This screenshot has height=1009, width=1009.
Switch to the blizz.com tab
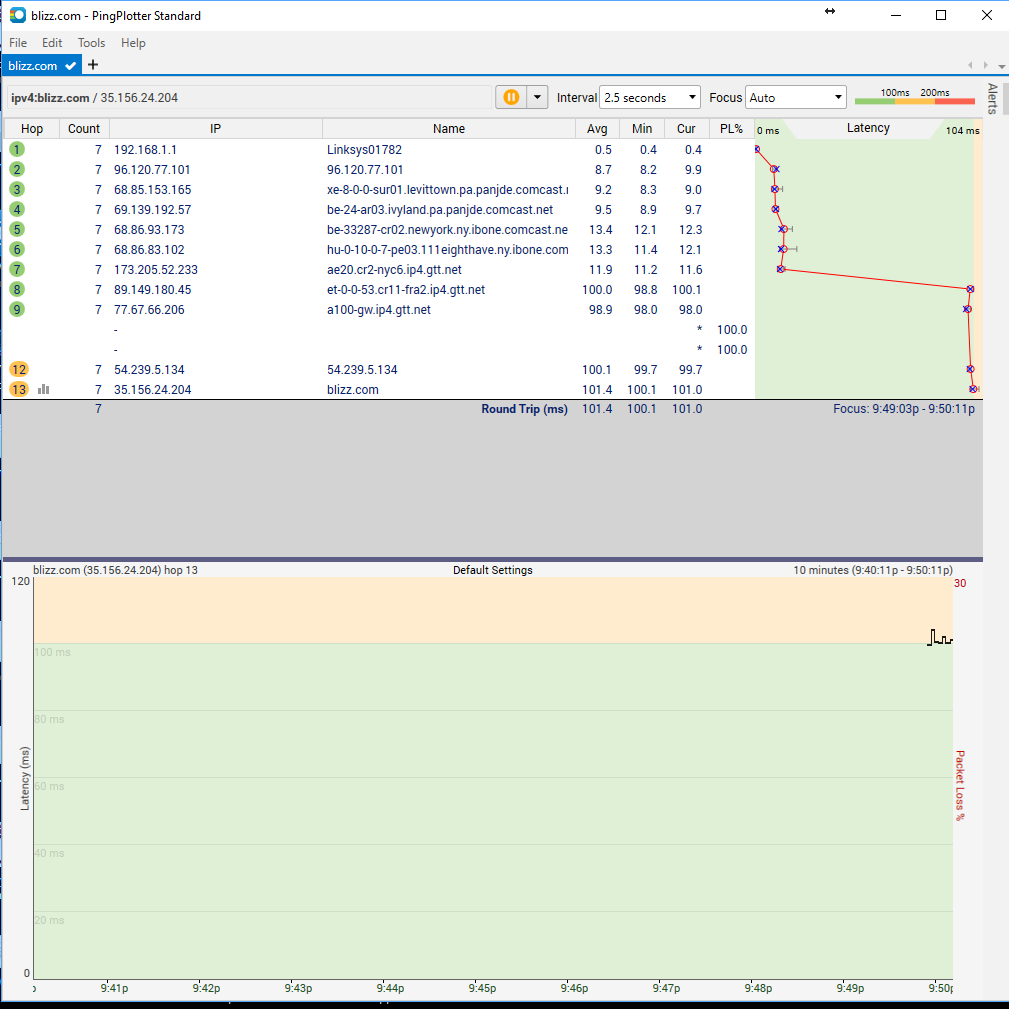click(x=33, y=66)
